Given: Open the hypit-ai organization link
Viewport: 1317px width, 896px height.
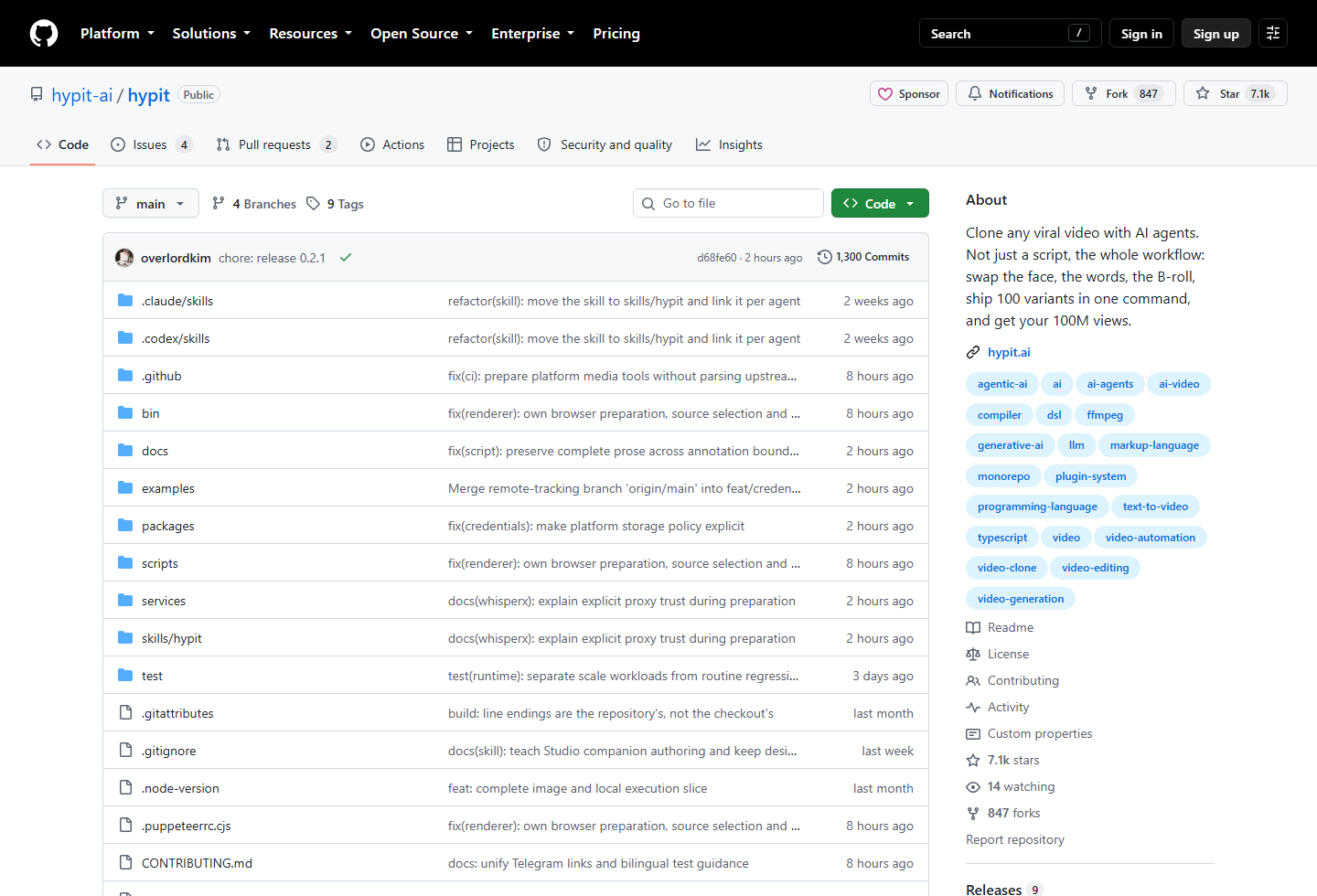Looking at the screenshot, I should (81, 95).
